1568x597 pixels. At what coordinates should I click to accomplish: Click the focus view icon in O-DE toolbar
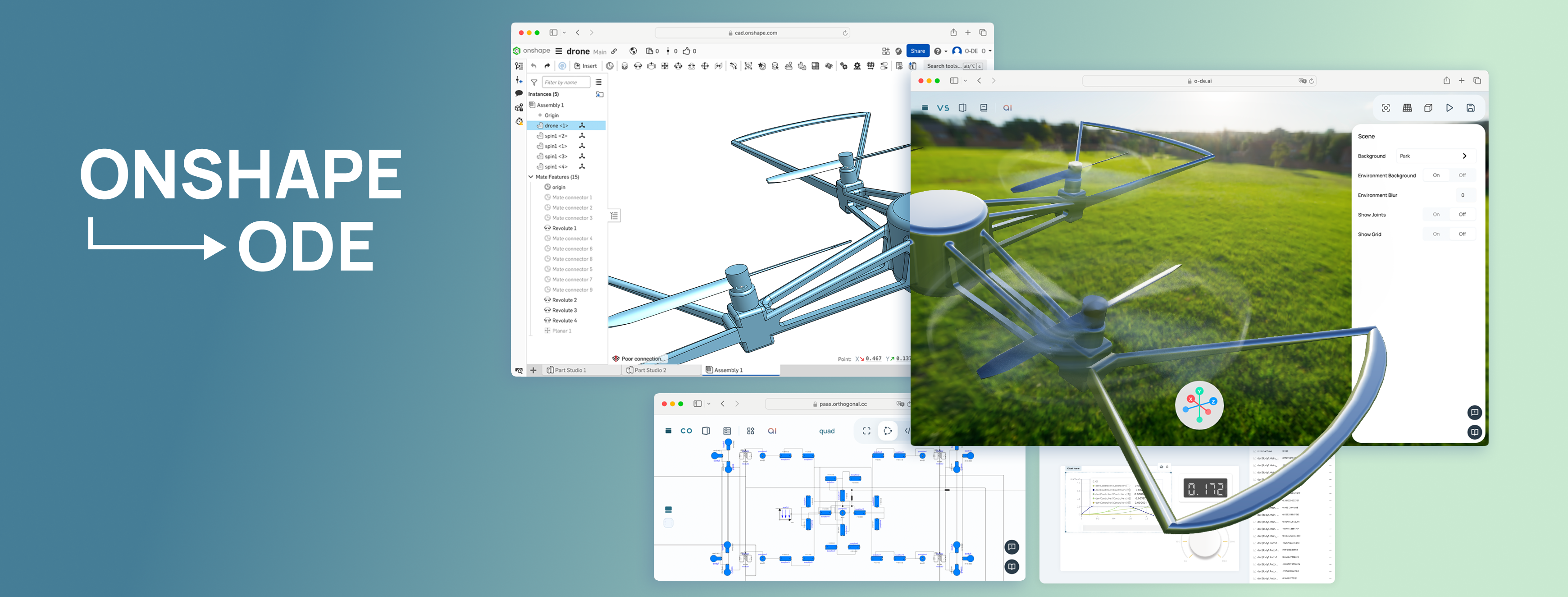[x=1386, y=108]
